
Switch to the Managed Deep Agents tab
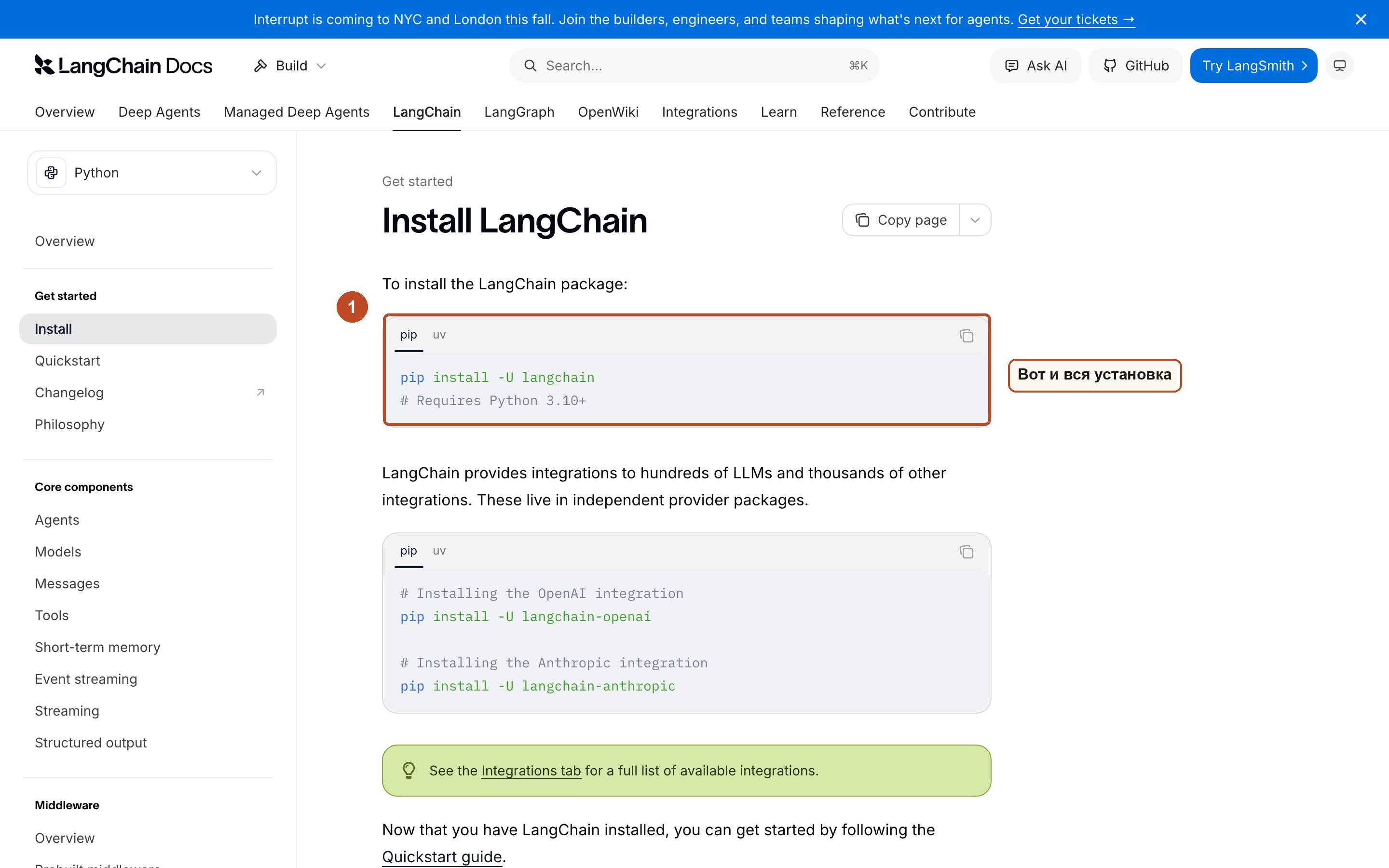click(296, 112)
